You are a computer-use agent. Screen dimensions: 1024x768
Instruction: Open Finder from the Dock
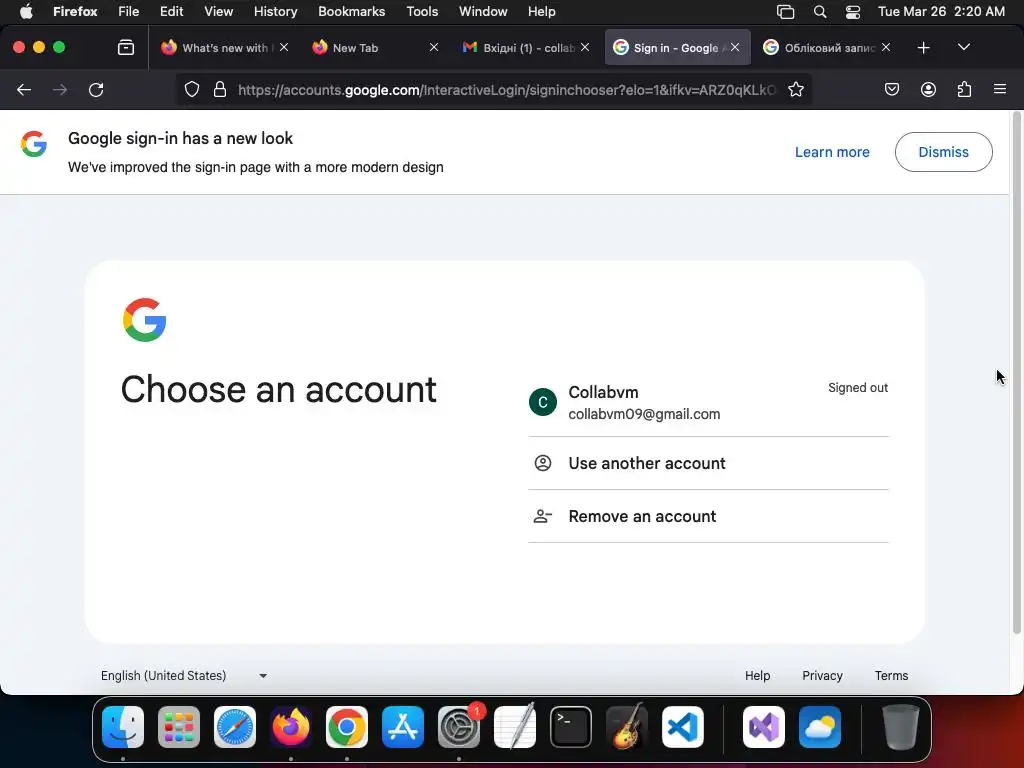coord(123,727)
